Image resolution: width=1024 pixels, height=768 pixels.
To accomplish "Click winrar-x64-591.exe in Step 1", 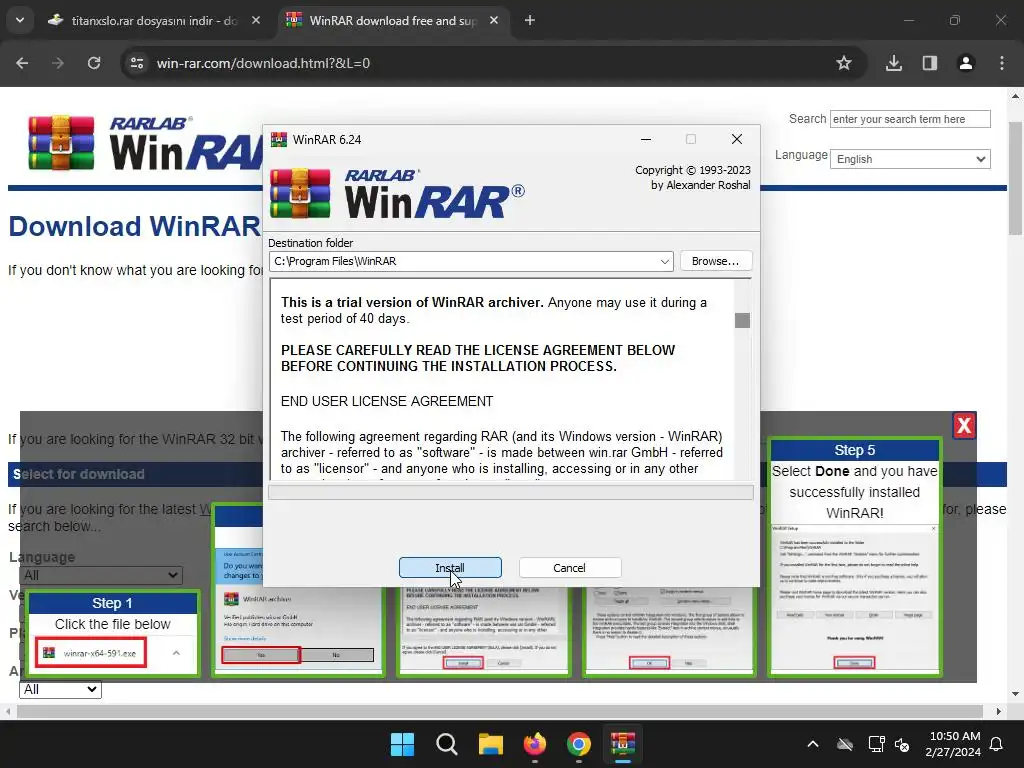I will tap(91, 653).
